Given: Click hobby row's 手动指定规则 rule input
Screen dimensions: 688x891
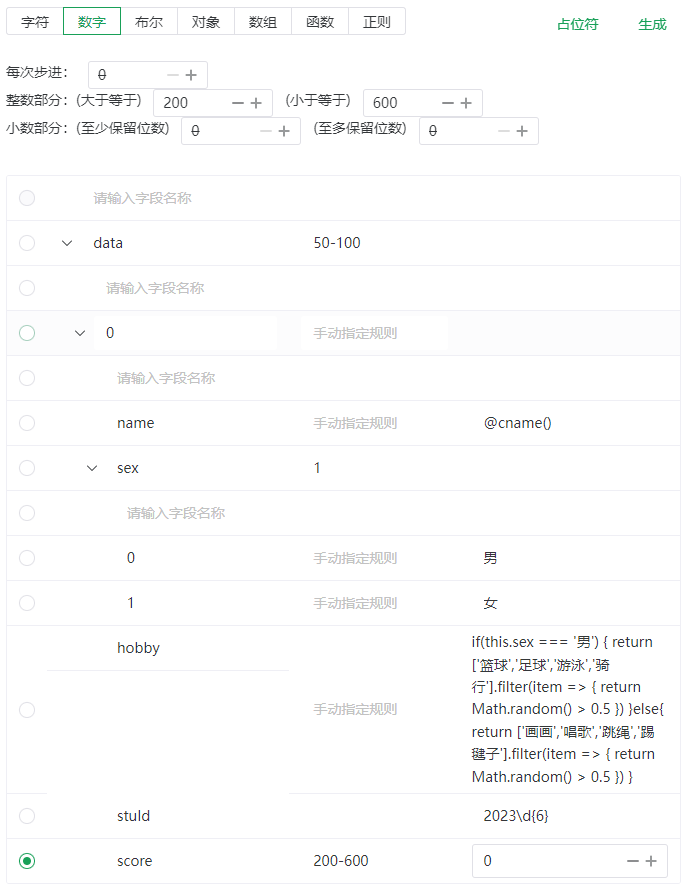Looking at the screenshot, I should click(x=355, y=709).
